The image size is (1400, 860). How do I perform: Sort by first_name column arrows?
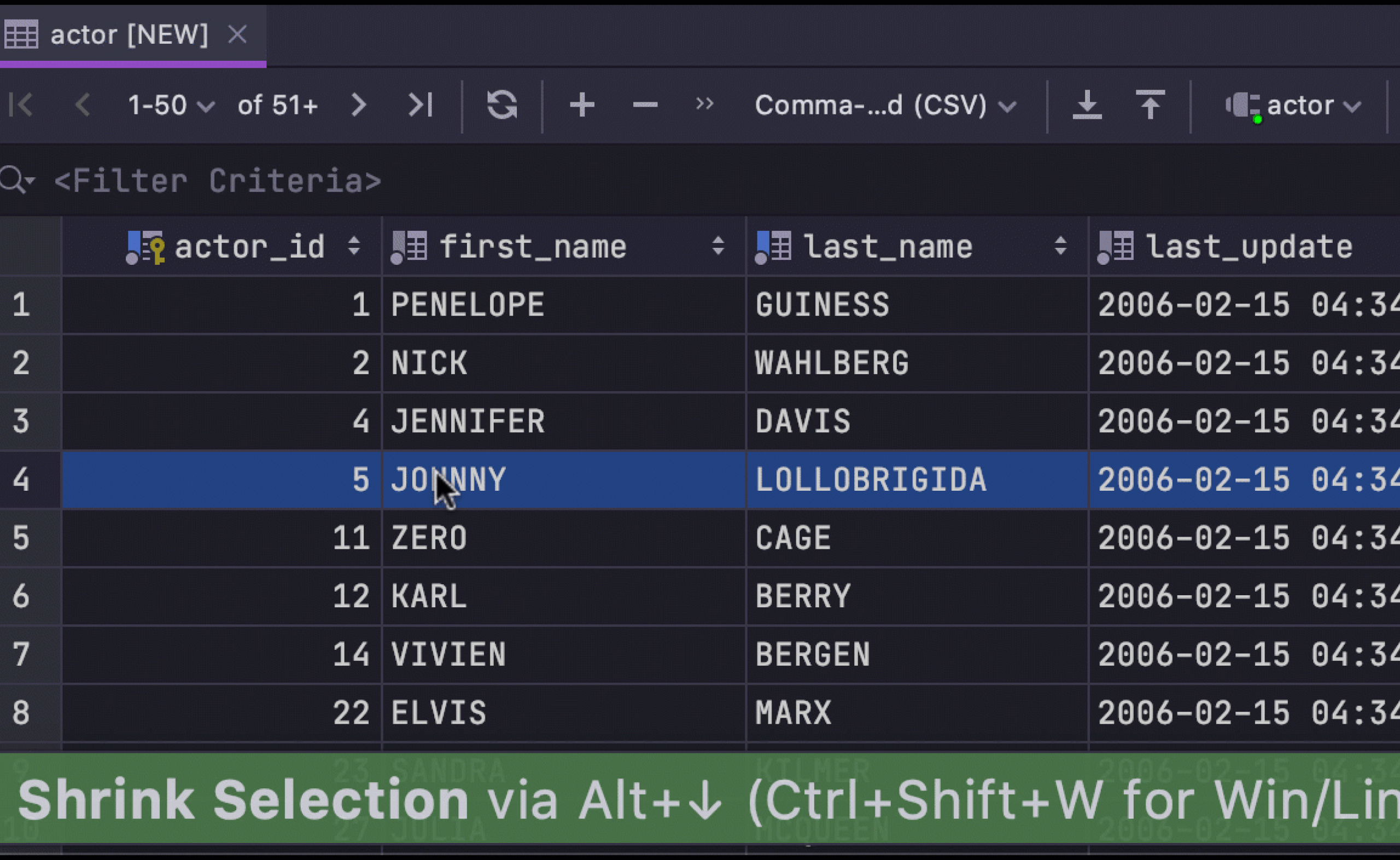pyautogui.click(x=718, y=246)
